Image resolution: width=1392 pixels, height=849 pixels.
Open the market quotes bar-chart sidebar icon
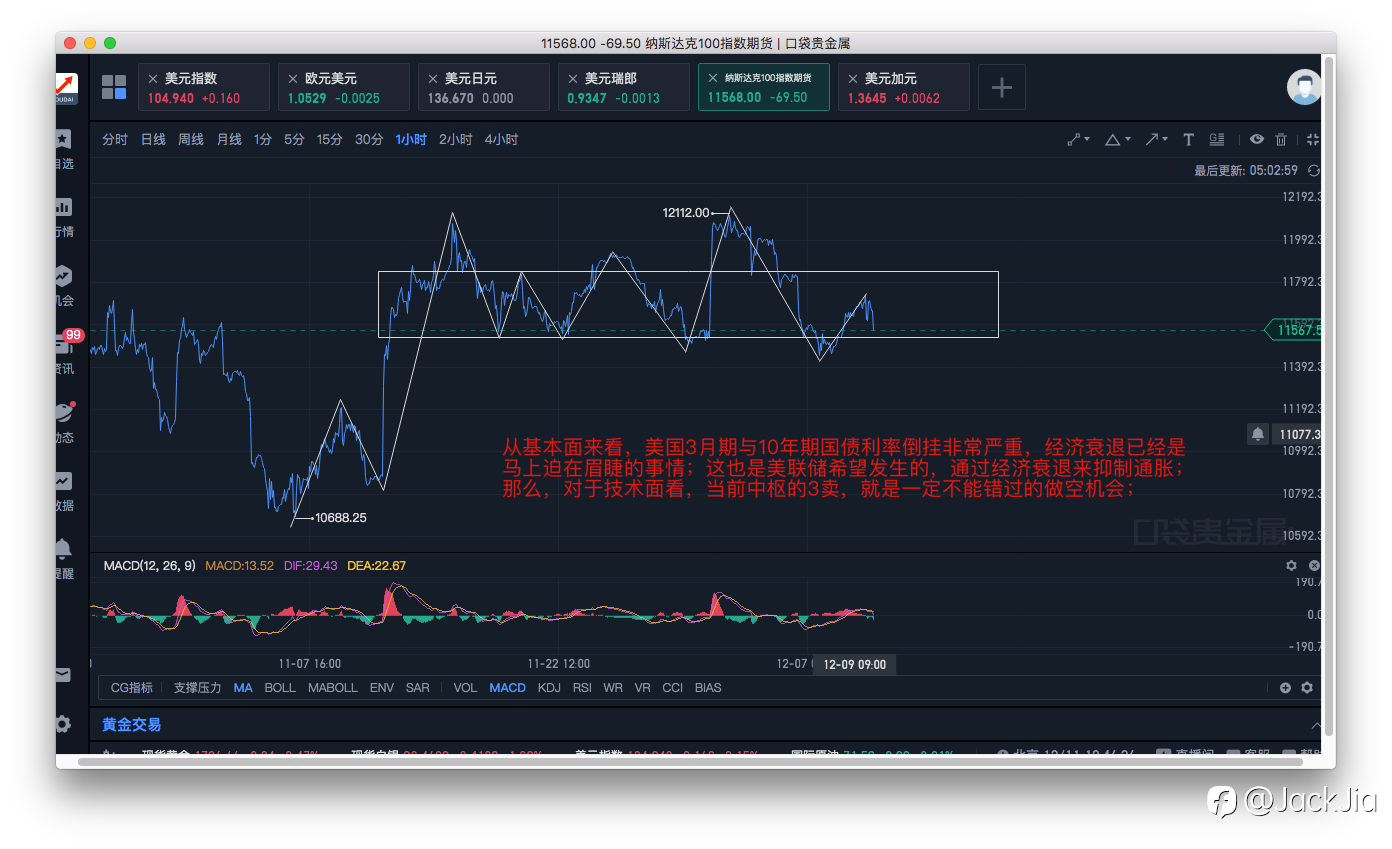pyautogui.click(x=64, y=207)
